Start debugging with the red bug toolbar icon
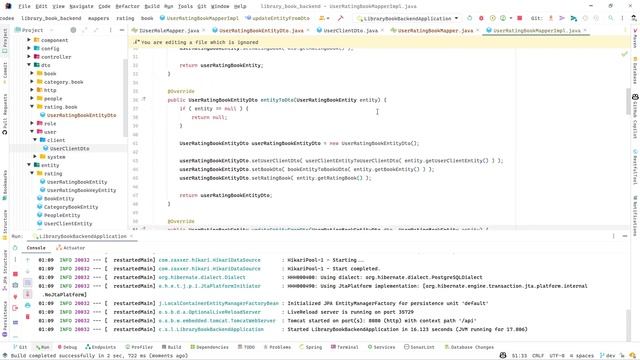 coord(481,18)
